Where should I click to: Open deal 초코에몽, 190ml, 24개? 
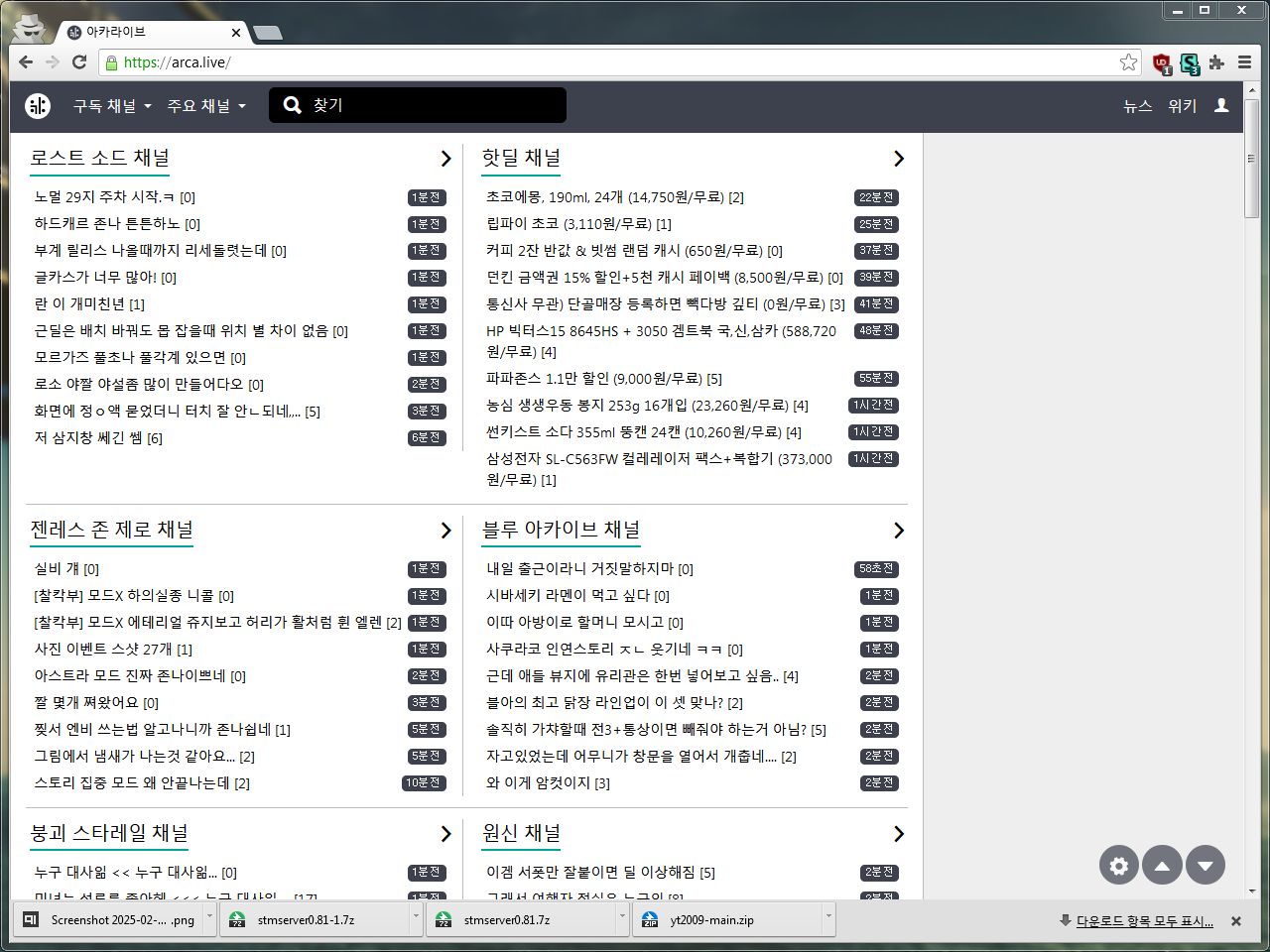coord(614,197)
